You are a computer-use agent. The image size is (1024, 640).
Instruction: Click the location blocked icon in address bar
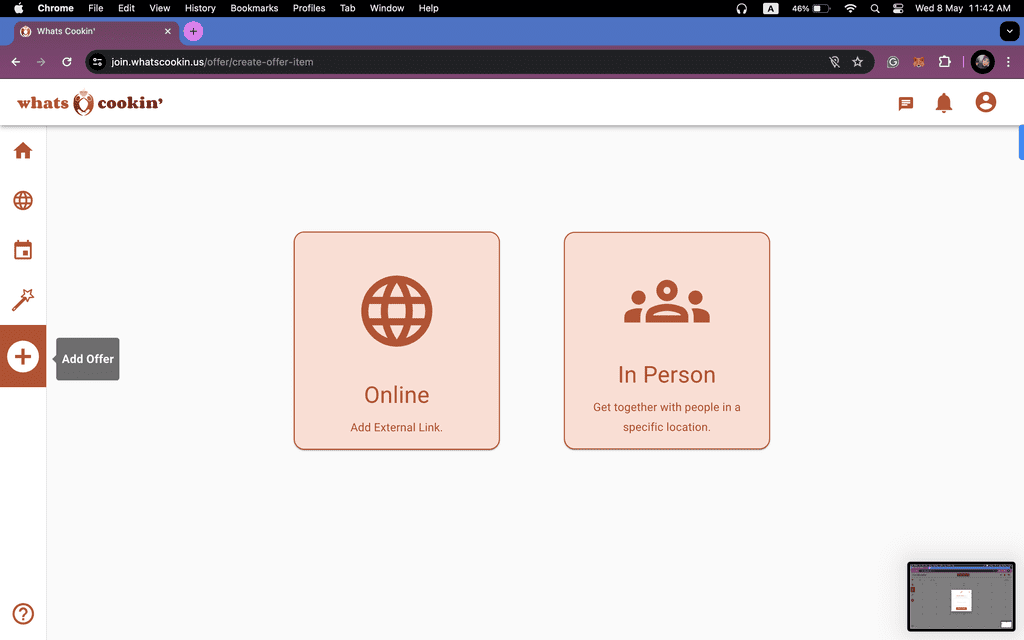pyautogui.click(x=834, y=62)
